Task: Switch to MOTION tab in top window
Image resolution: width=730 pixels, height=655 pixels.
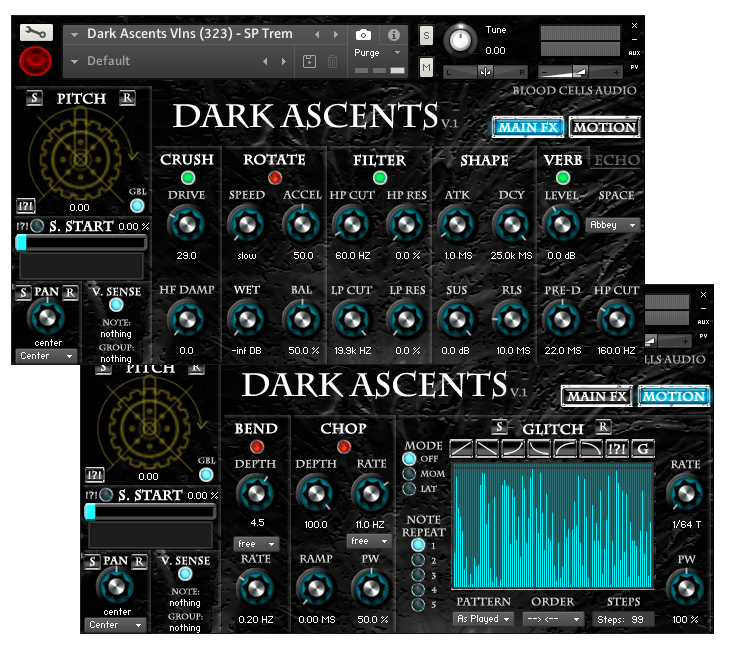Action: click(605, 127)
